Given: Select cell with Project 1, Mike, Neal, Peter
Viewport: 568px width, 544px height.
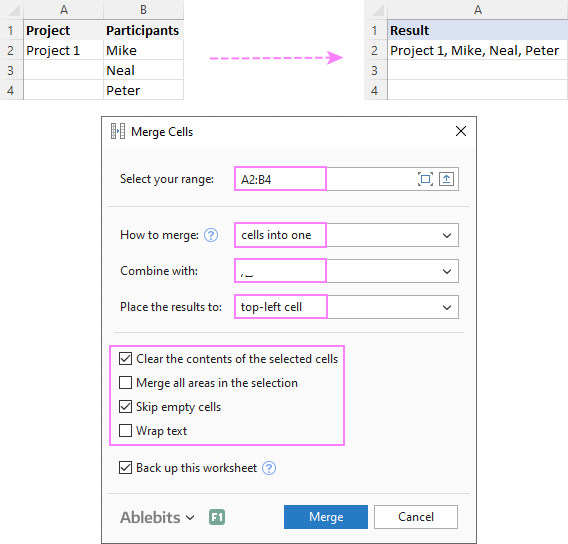Looking at the screenshot, I should (x=477, y=50).
